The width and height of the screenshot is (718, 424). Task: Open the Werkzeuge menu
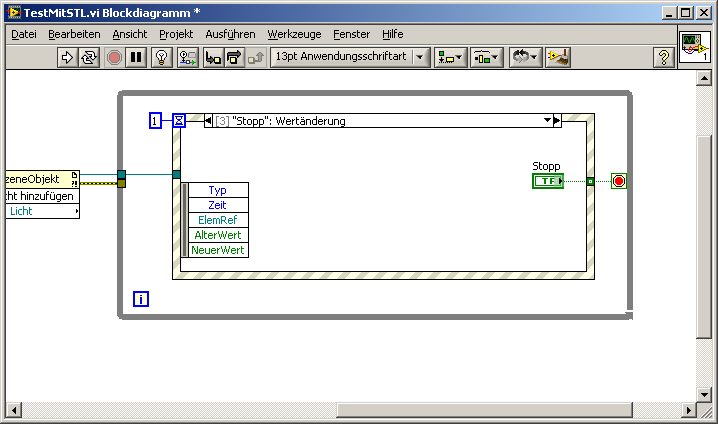294,34
